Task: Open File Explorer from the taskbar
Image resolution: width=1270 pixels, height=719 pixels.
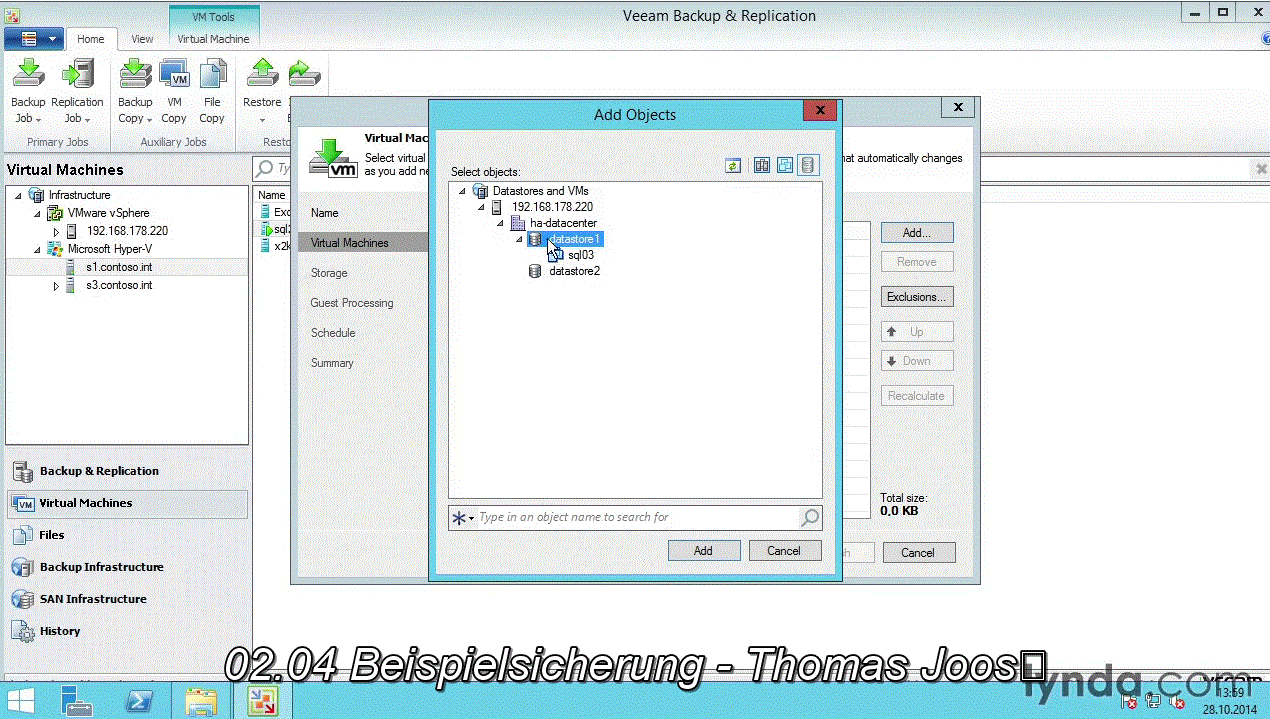Action: 201,700
